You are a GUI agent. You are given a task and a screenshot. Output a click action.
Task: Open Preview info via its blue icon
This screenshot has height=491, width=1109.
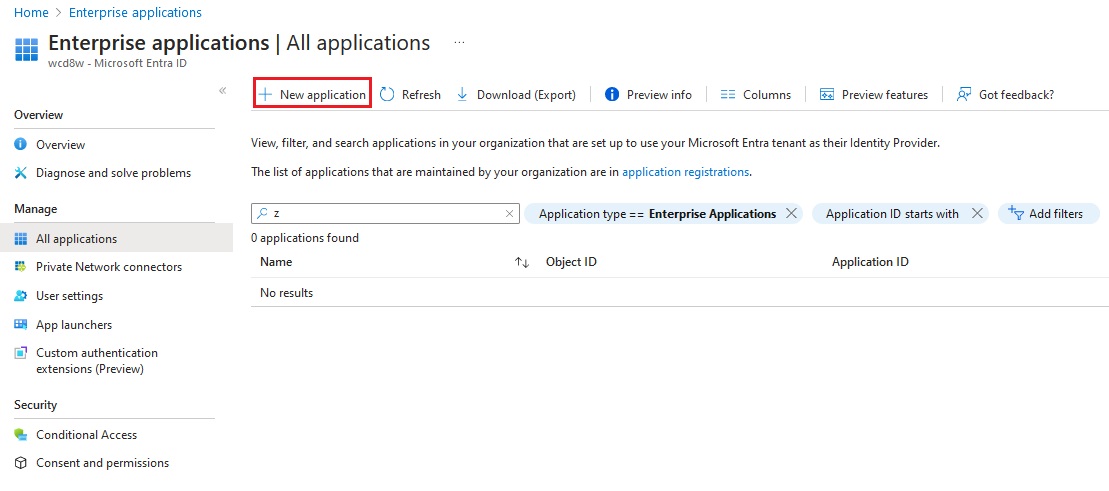(x=612, y=94)
